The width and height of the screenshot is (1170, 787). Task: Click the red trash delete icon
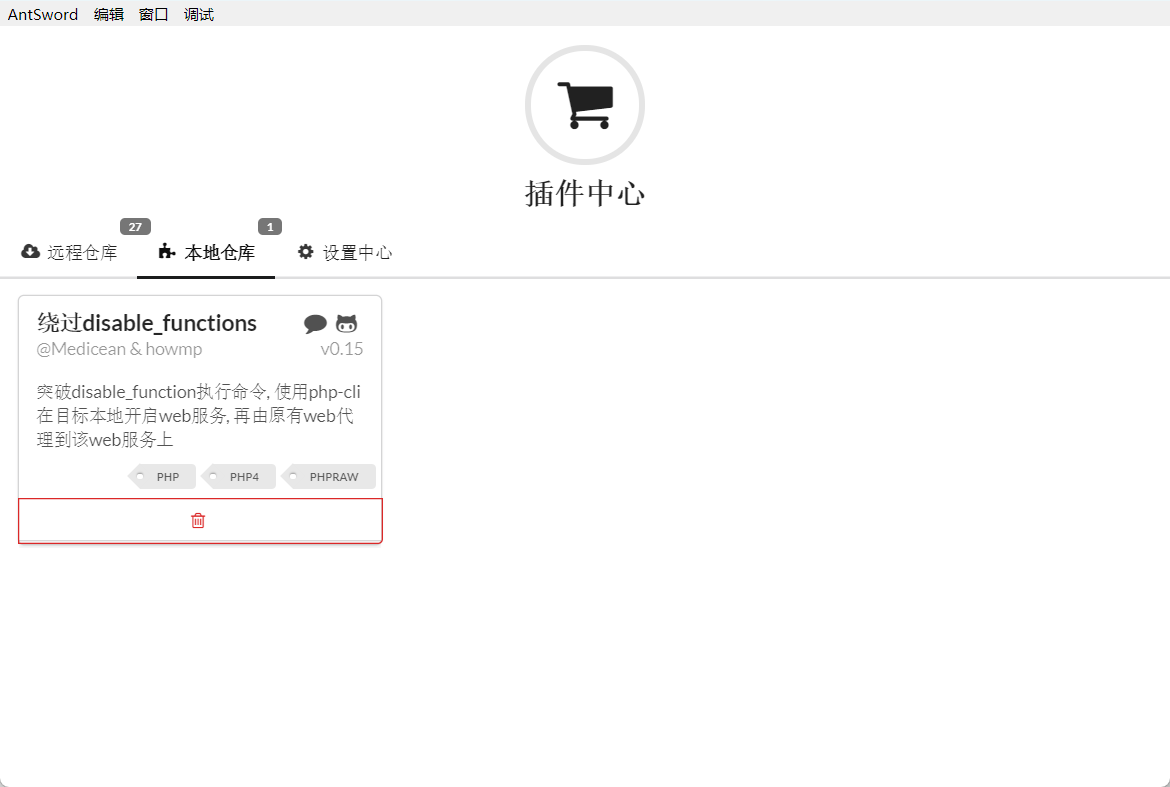coord(198,521)
